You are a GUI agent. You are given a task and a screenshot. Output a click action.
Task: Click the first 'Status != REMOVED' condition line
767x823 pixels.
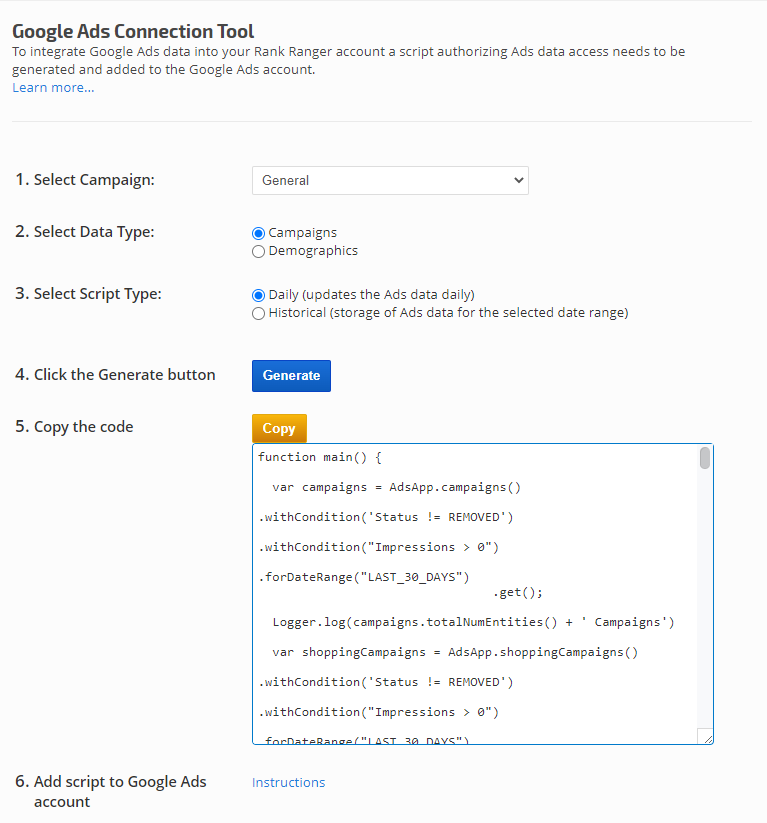click(x=385, y=517)
